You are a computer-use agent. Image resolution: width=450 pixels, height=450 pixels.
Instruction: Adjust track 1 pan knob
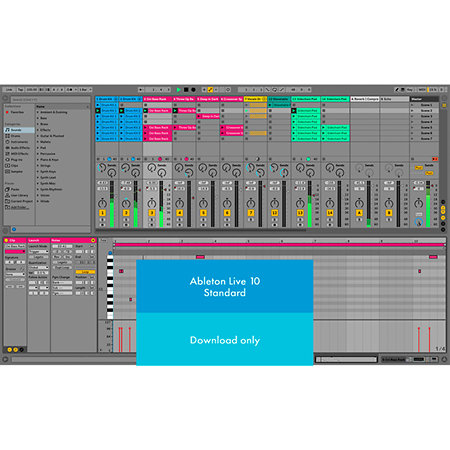tap(102, 203)
